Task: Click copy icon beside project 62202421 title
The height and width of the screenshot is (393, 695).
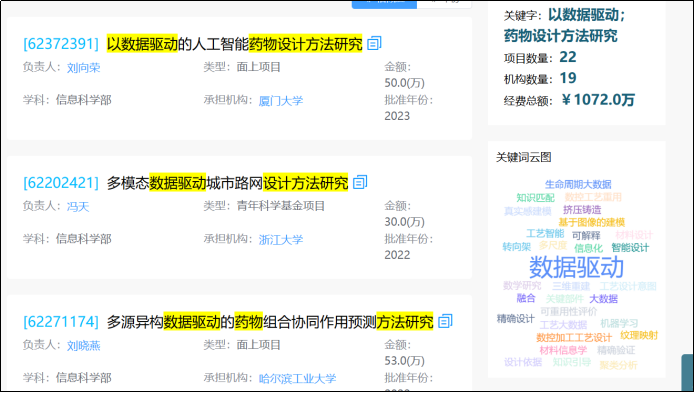Action: (x=360, y=182)
